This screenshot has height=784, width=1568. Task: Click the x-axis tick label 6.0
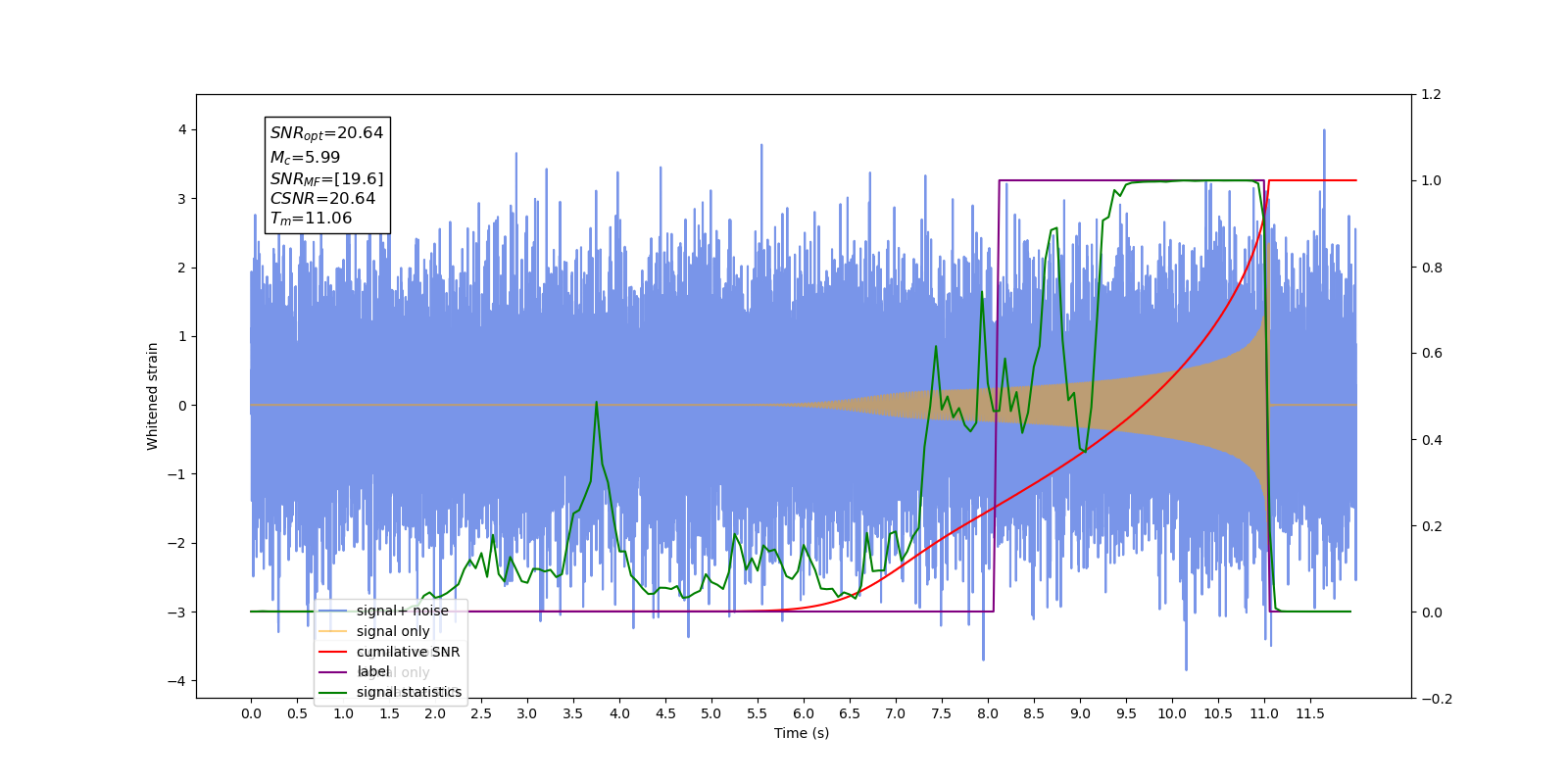804,713
